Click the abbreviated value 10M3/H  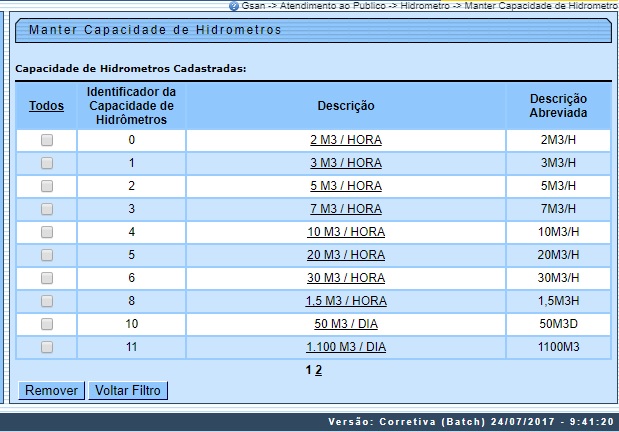coord(558,232)
